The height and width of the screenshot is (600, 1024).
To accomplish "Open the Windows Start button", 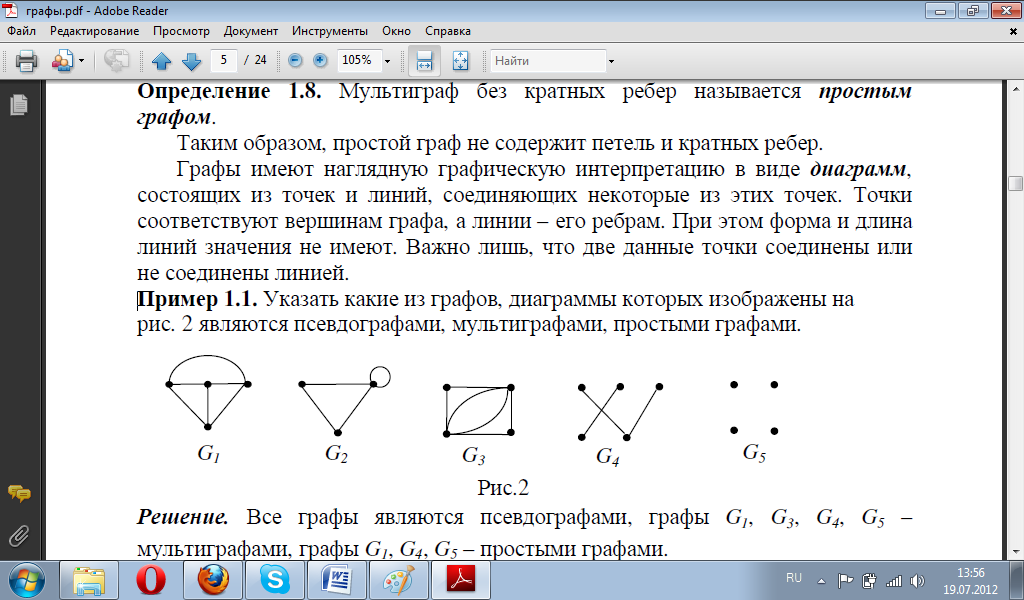I will coord(27,580).
